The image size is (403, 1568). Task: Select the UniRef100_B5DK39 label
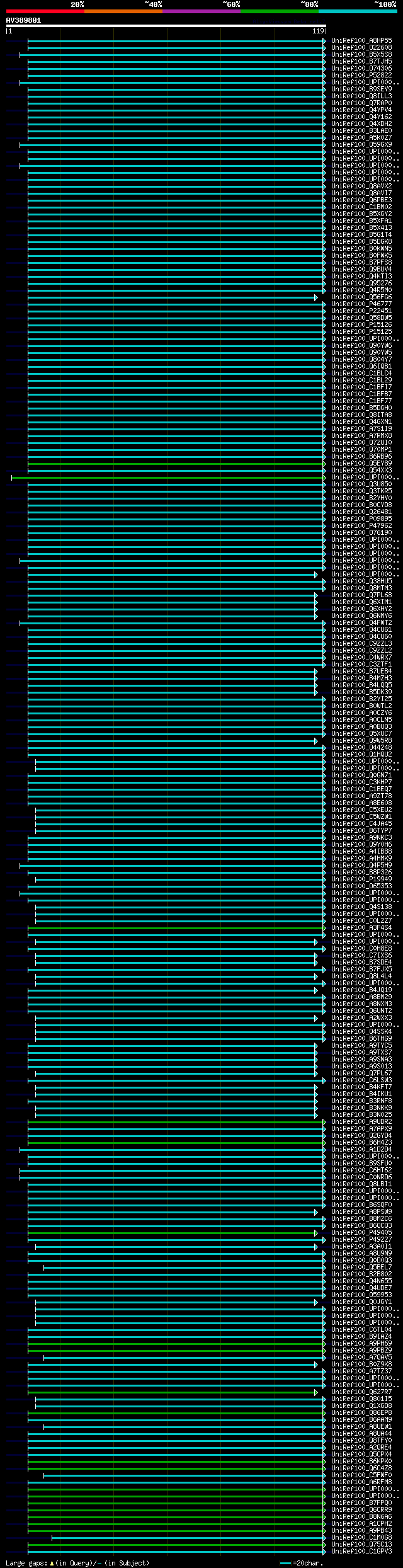pyautogui.click(x=361, y=692)
